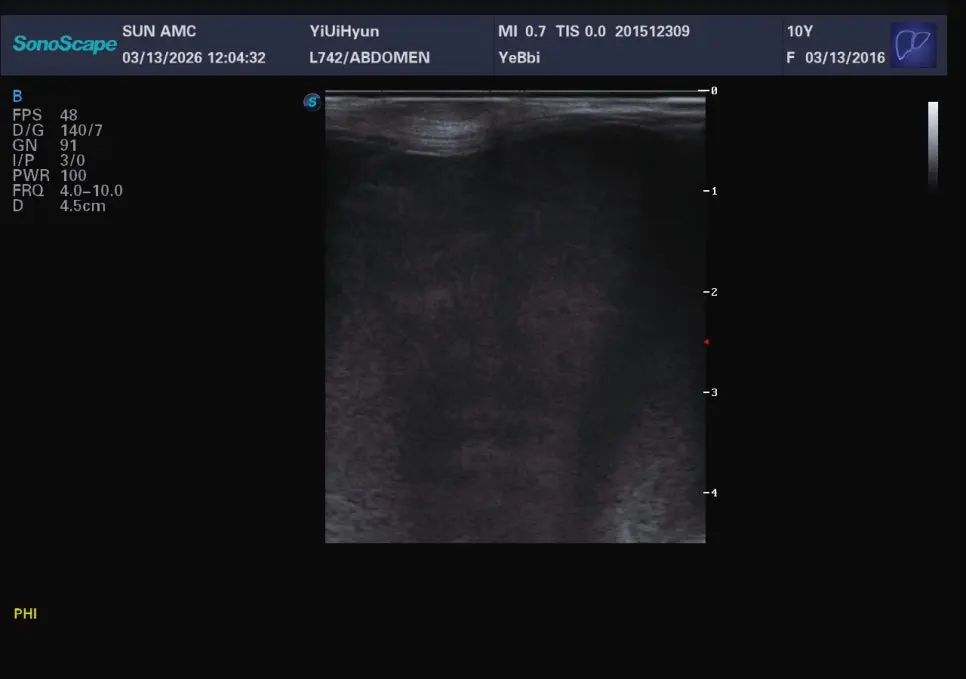
Task: Toggle the yellow PHI harmonic label
Action: point(25,614)
